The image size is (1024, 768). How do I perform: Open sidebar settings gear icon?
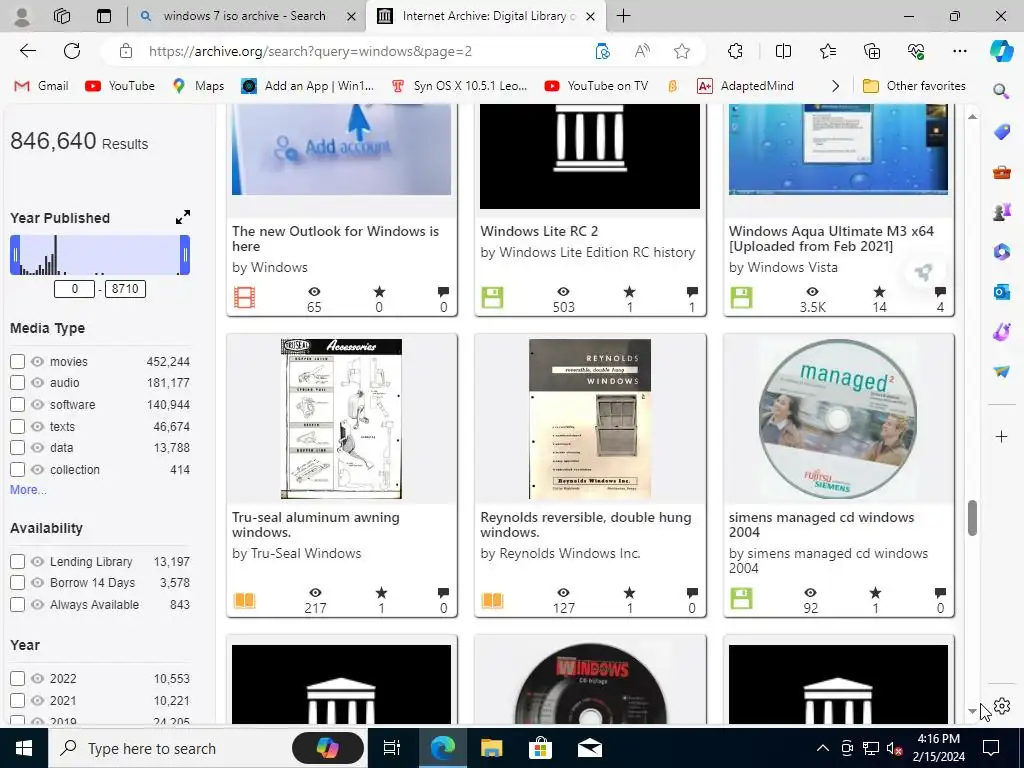click(1002, 706)
